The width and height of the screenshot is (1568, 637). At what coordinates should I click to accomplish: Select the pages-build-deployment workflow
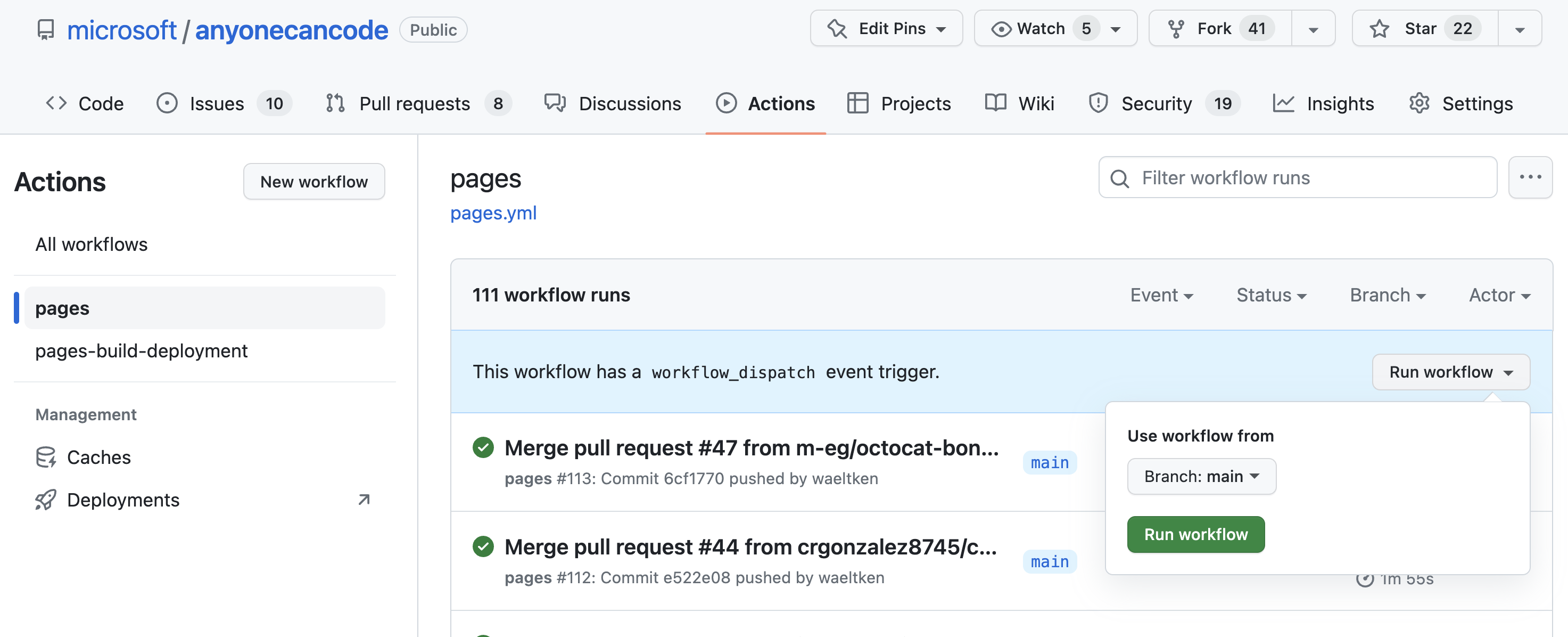click(141, 350)
